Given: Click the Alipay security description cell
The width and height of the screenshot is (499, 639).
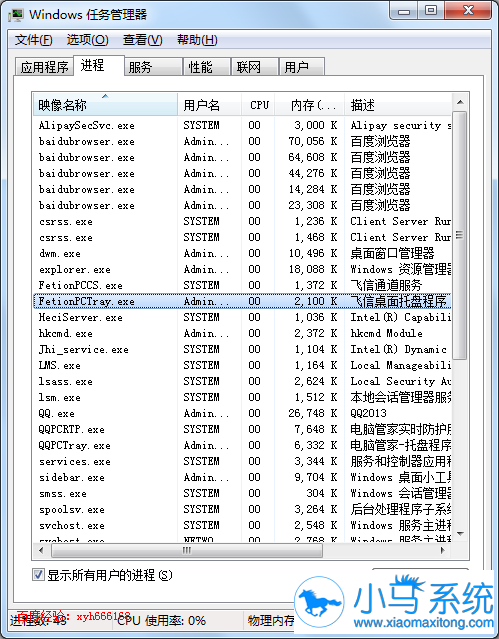Looking at the screenshot, I should 401,125.
